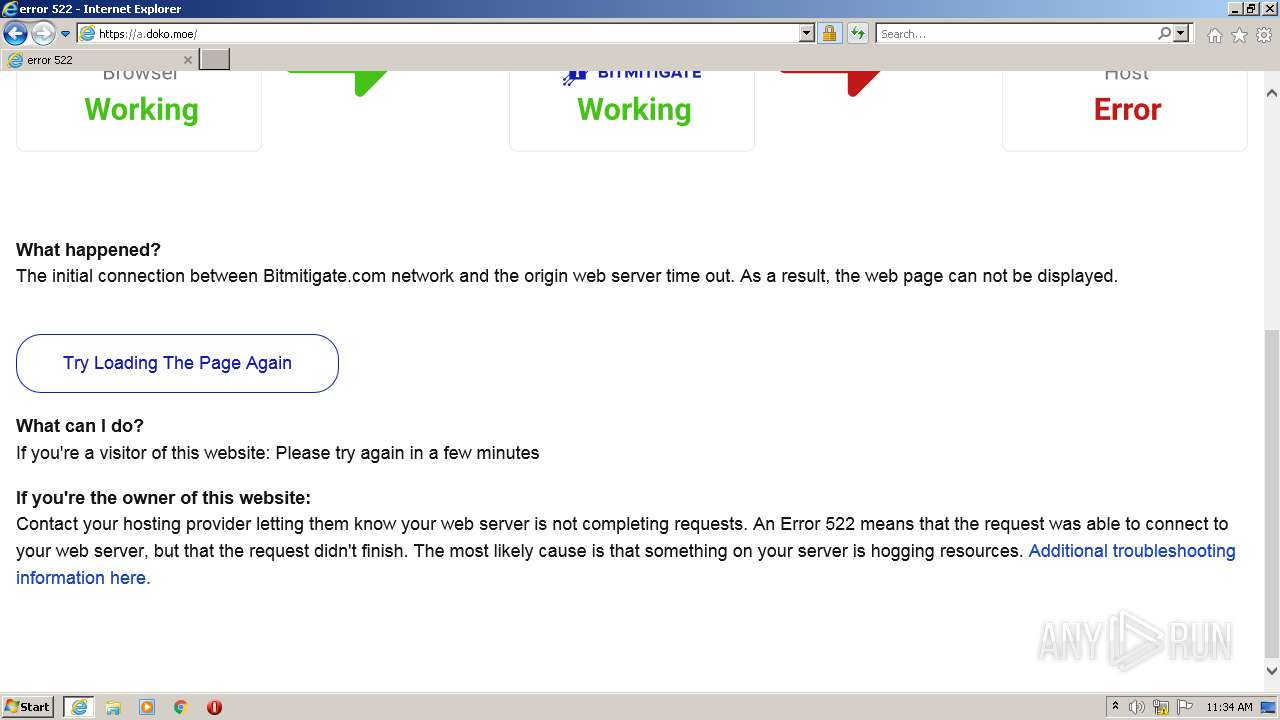The image size is (1280, 720).
Task: Click the 'What can I do?' heading
Action: tap(80, 426)
